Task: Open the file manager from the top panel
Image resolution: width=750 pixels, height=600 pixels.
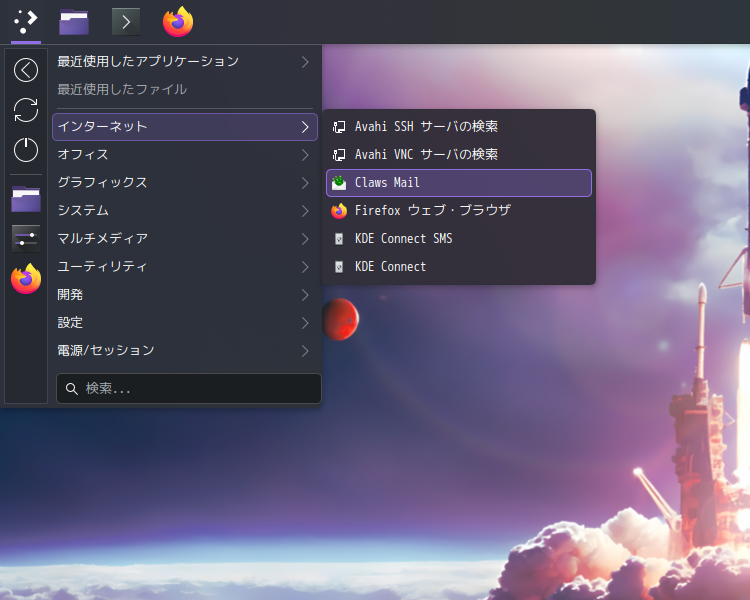Action: point(74,22)
